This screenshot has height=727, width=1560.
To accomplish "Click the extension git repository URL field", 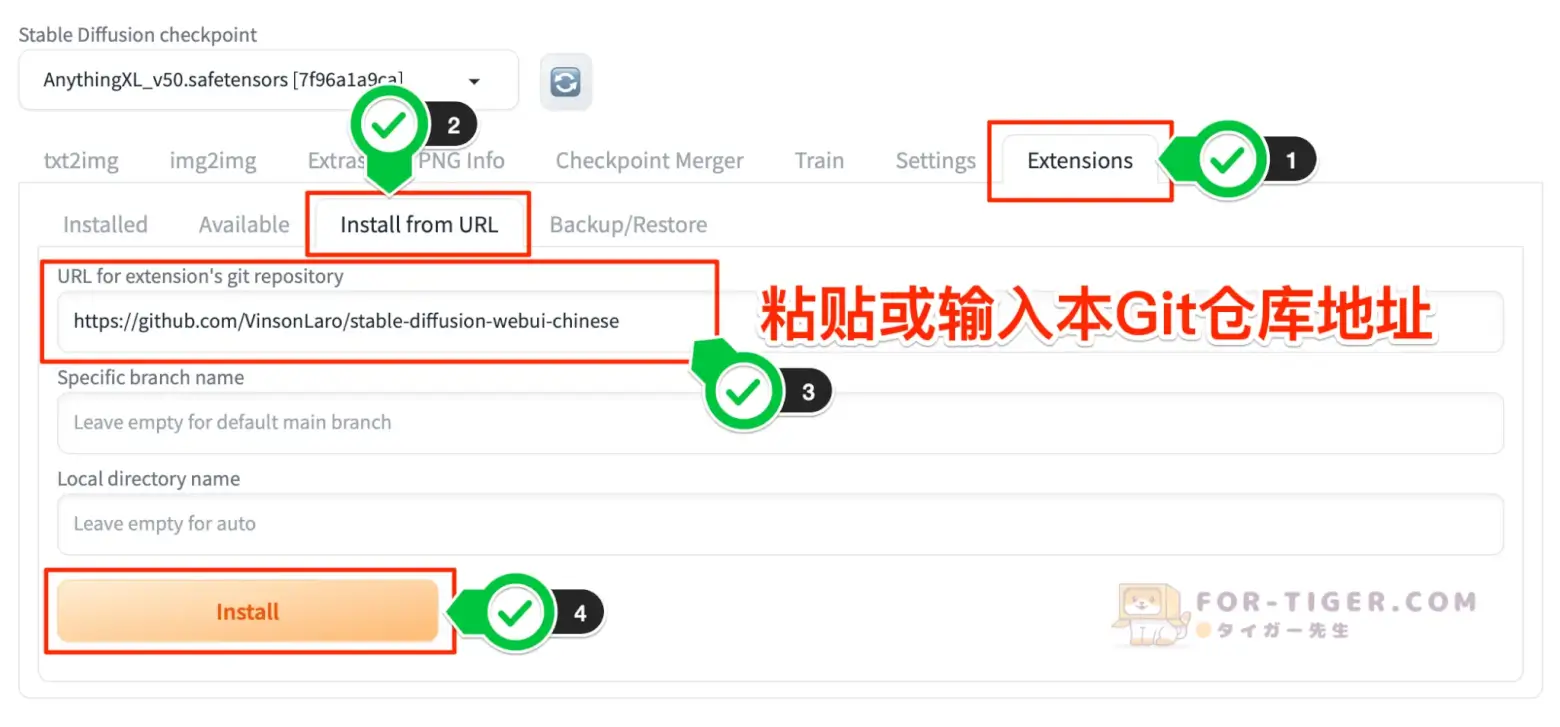I will [780, 322].
